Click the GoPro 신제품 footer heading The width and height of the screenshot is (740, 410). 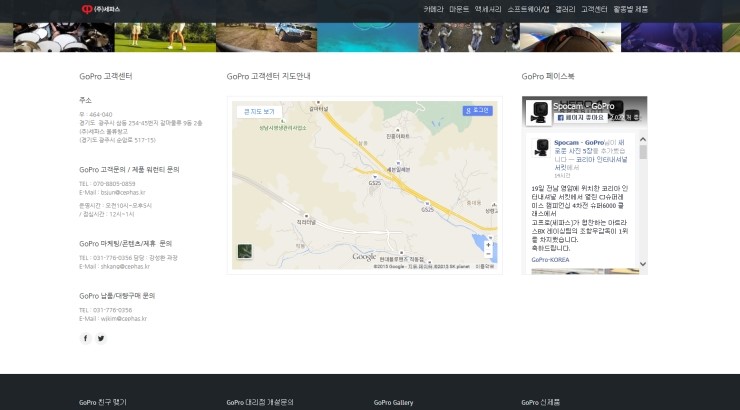point(540,402)
